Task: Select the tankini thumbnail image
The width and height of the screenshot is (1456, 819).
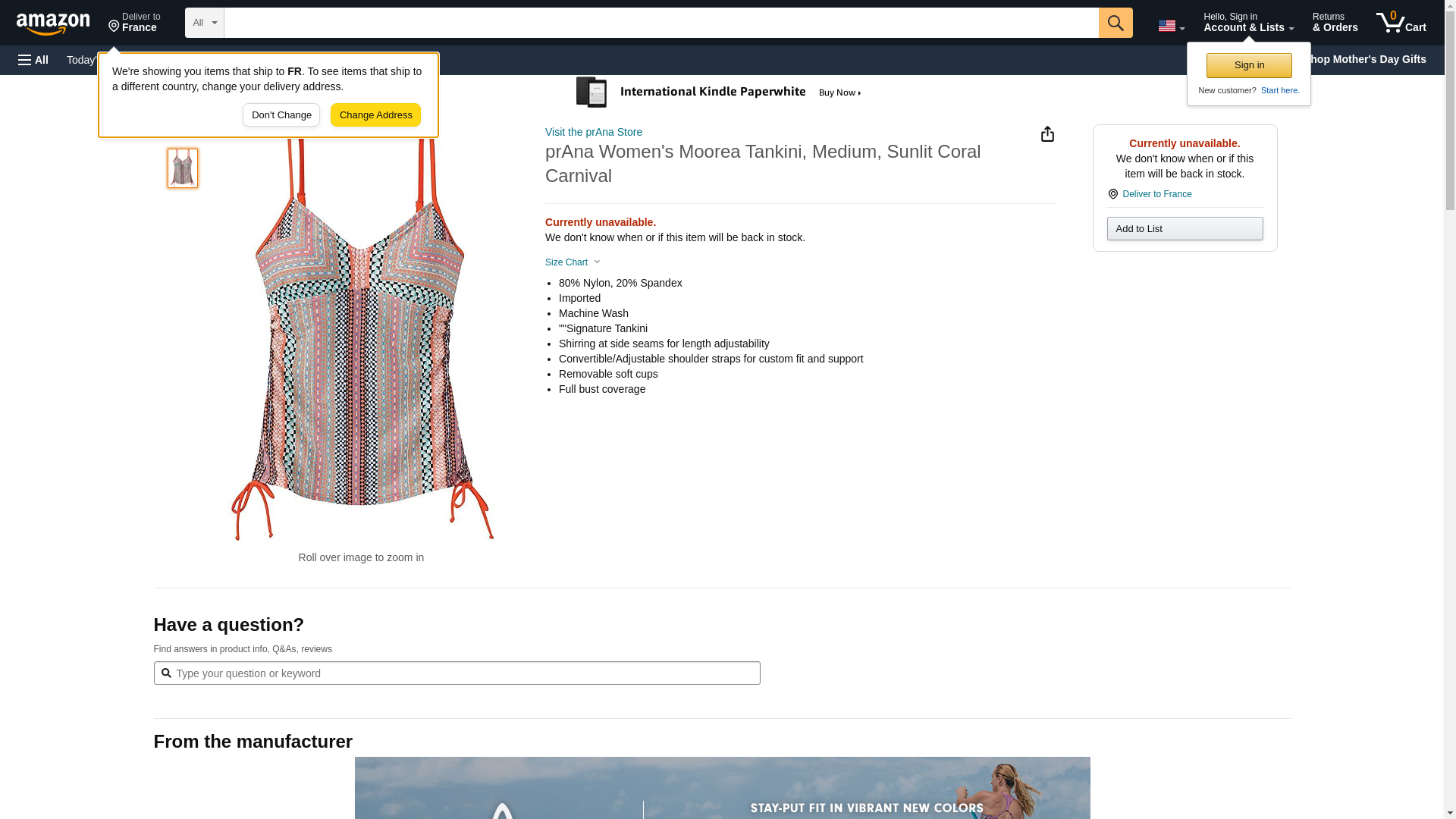Action: 183,168
